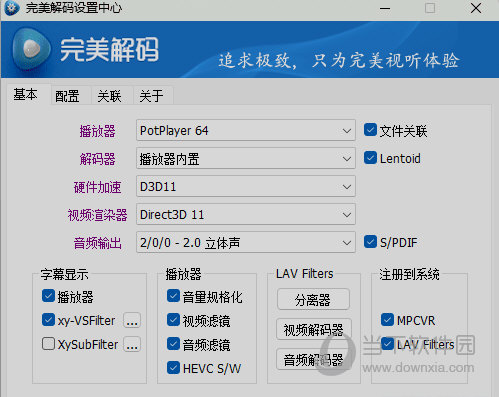Open xy-VSFilter settings ellipsis button
The image size is (499, 397).
coord(132,321)
